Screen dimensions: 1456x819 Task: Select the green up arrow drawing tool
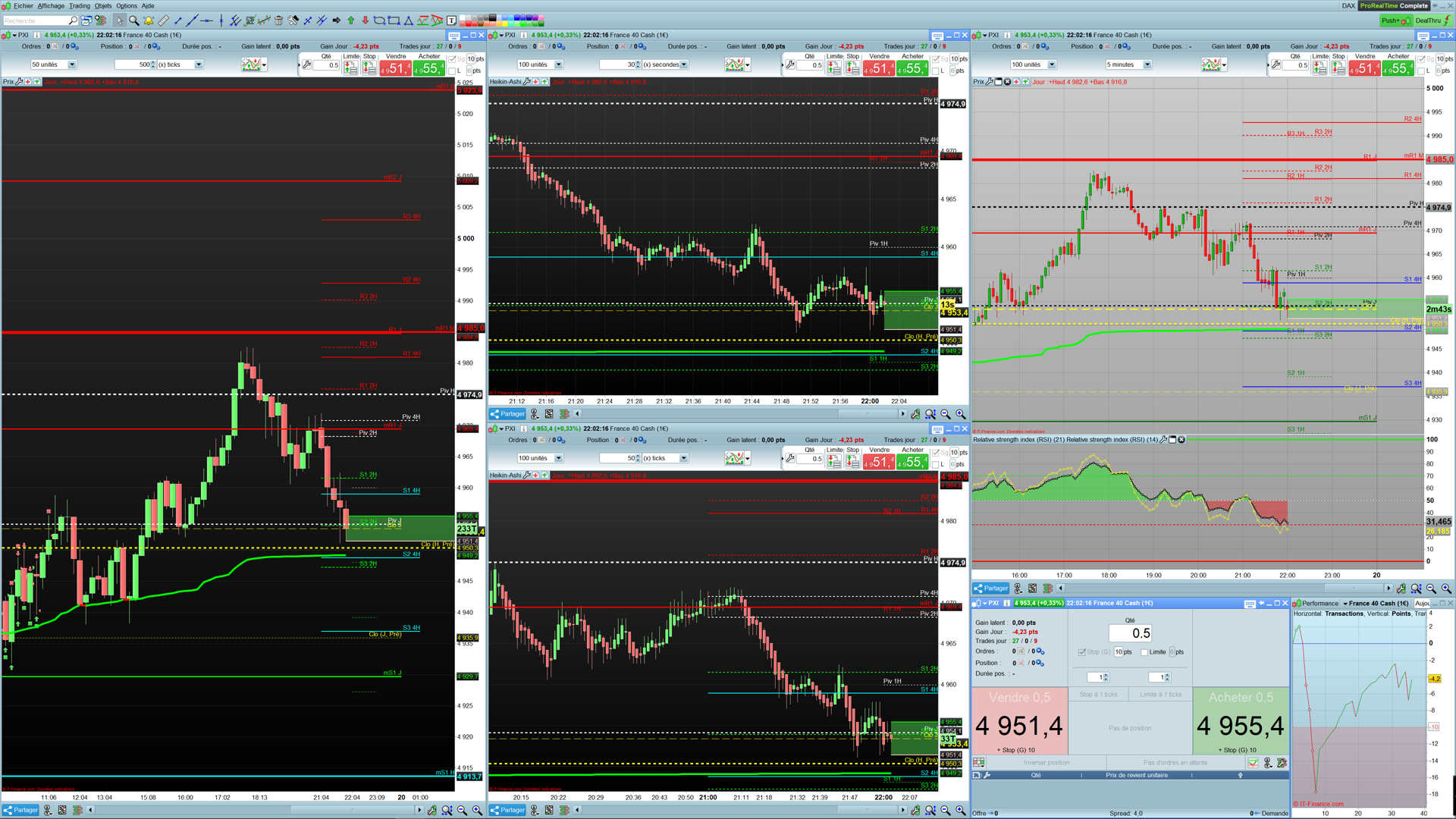(x=351, y=20)
